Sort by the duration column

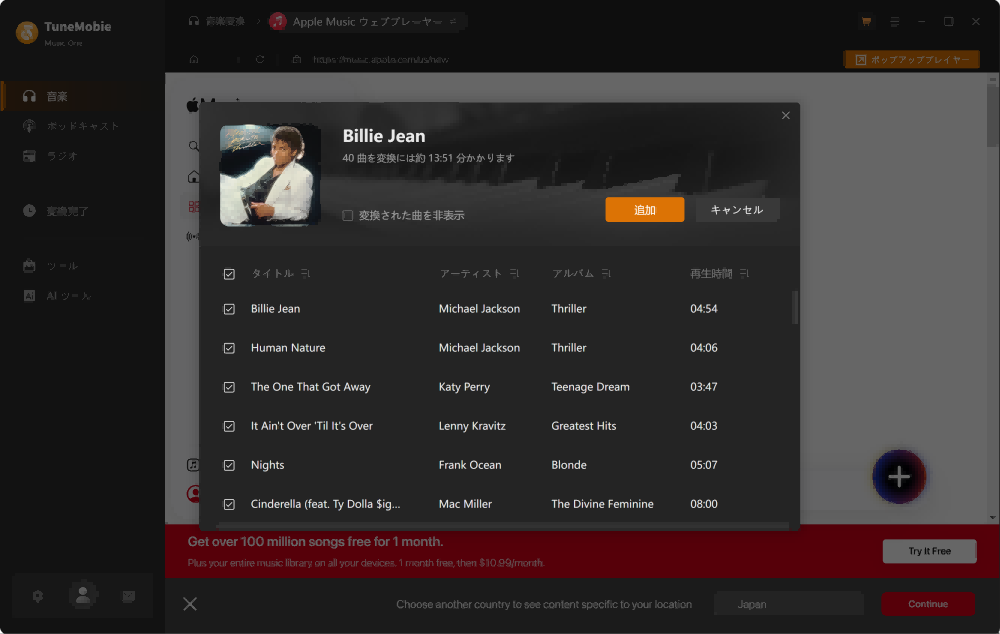click(744, 274)
